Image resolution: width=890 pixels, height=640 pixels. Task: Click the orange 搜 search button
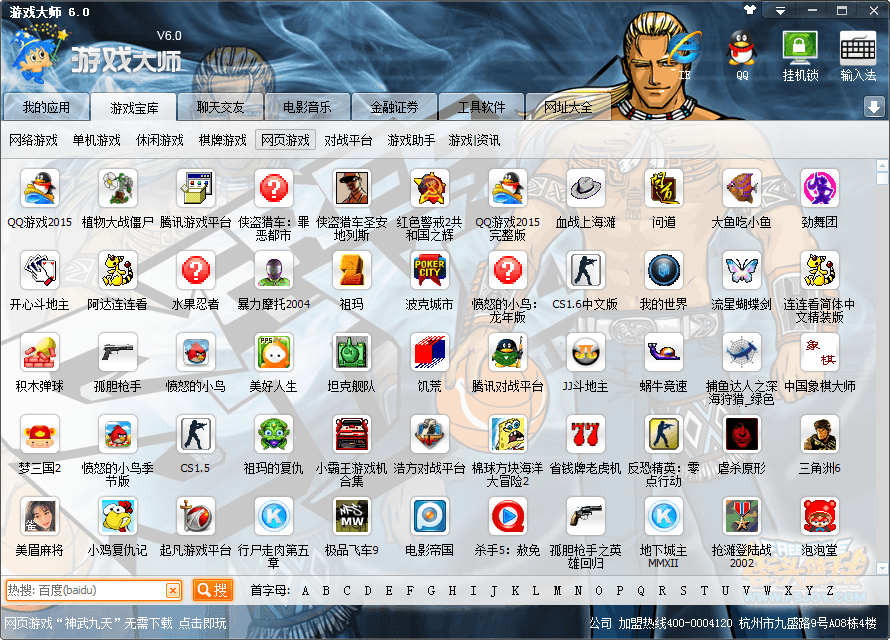click(x=213, y=591)
